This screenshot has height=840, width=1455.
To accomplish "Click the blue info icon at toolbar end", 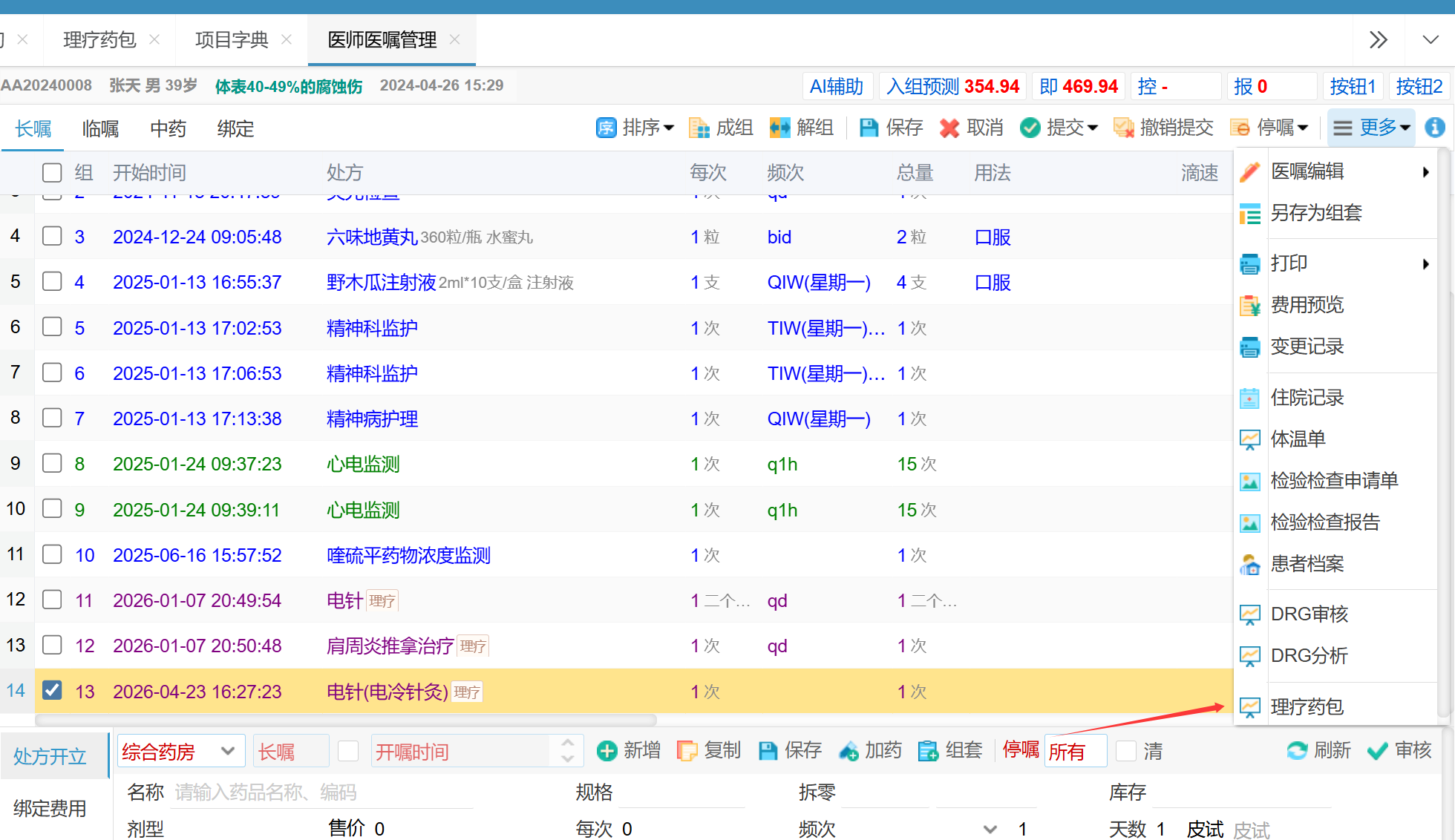I will [x=1434, y=128].
